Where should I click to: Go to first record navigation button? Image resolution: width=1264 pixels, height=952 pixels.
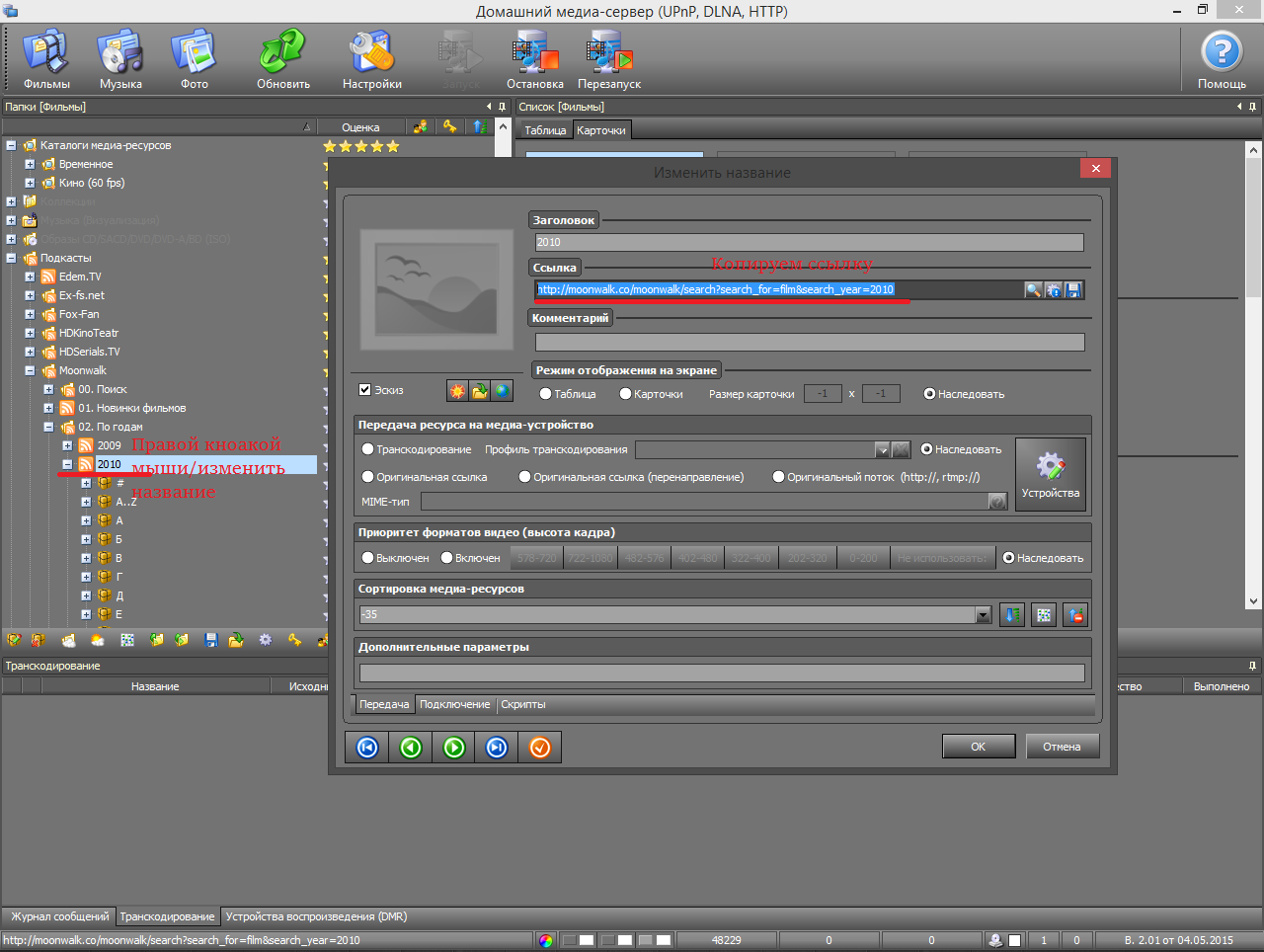tap(367, 748)
